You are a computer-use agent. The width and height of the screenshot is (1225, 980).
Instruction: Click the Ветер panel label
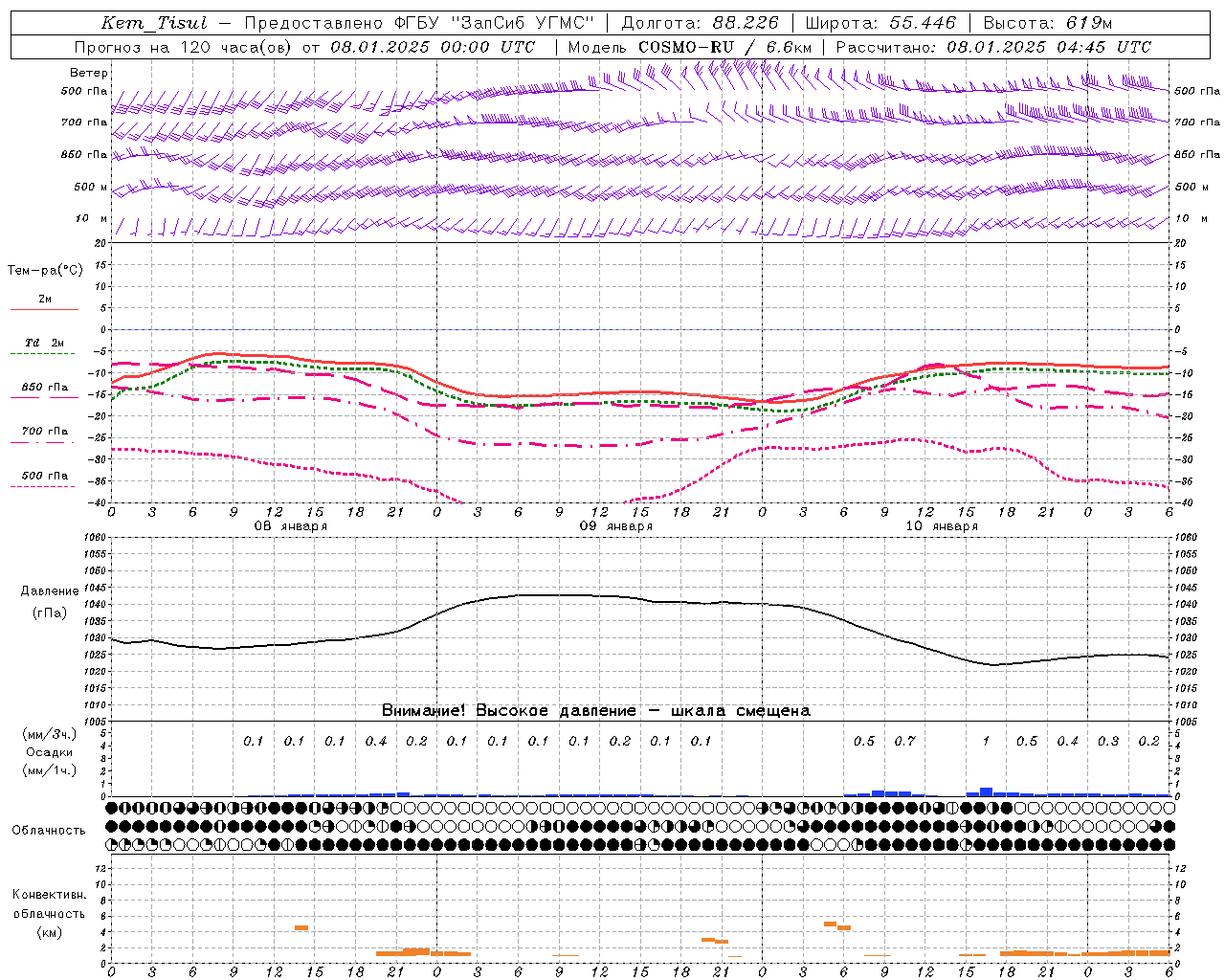pos(89,73)
